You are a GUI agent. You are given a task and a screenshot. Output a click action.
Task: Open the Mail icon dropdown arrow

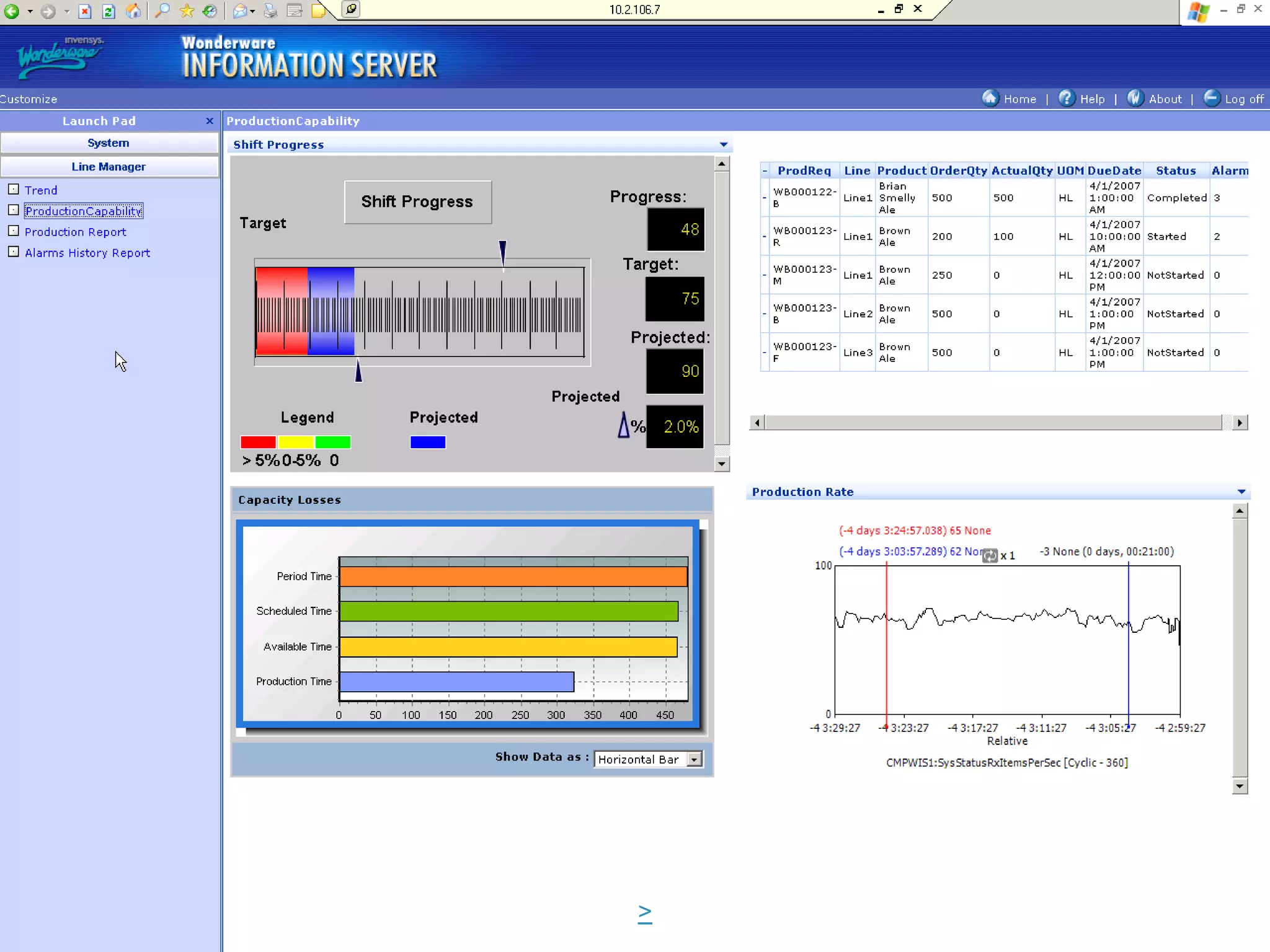pos(252,11)
